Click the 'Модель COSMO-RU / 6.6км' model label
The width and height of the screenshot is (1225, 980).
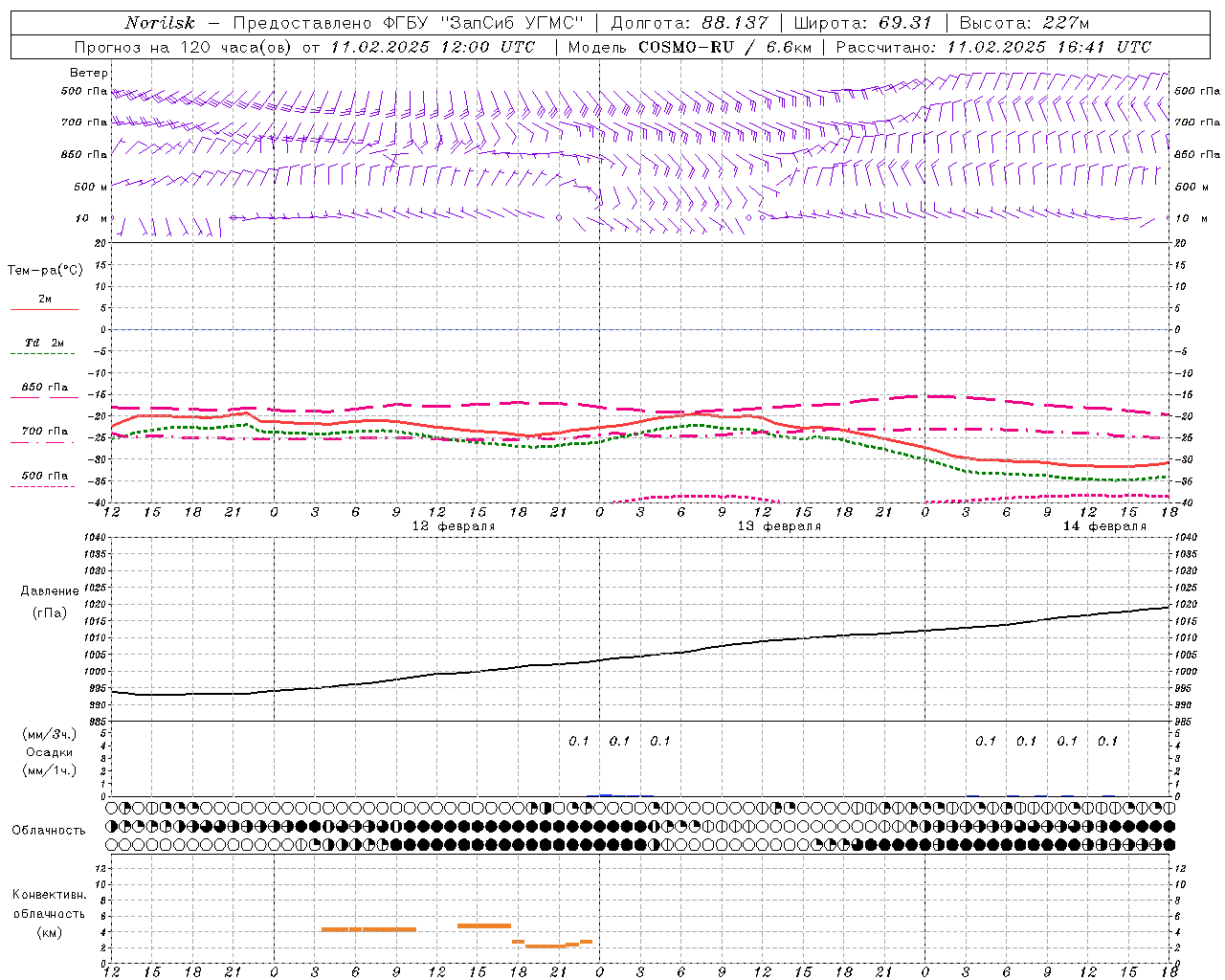coord(689,47)
